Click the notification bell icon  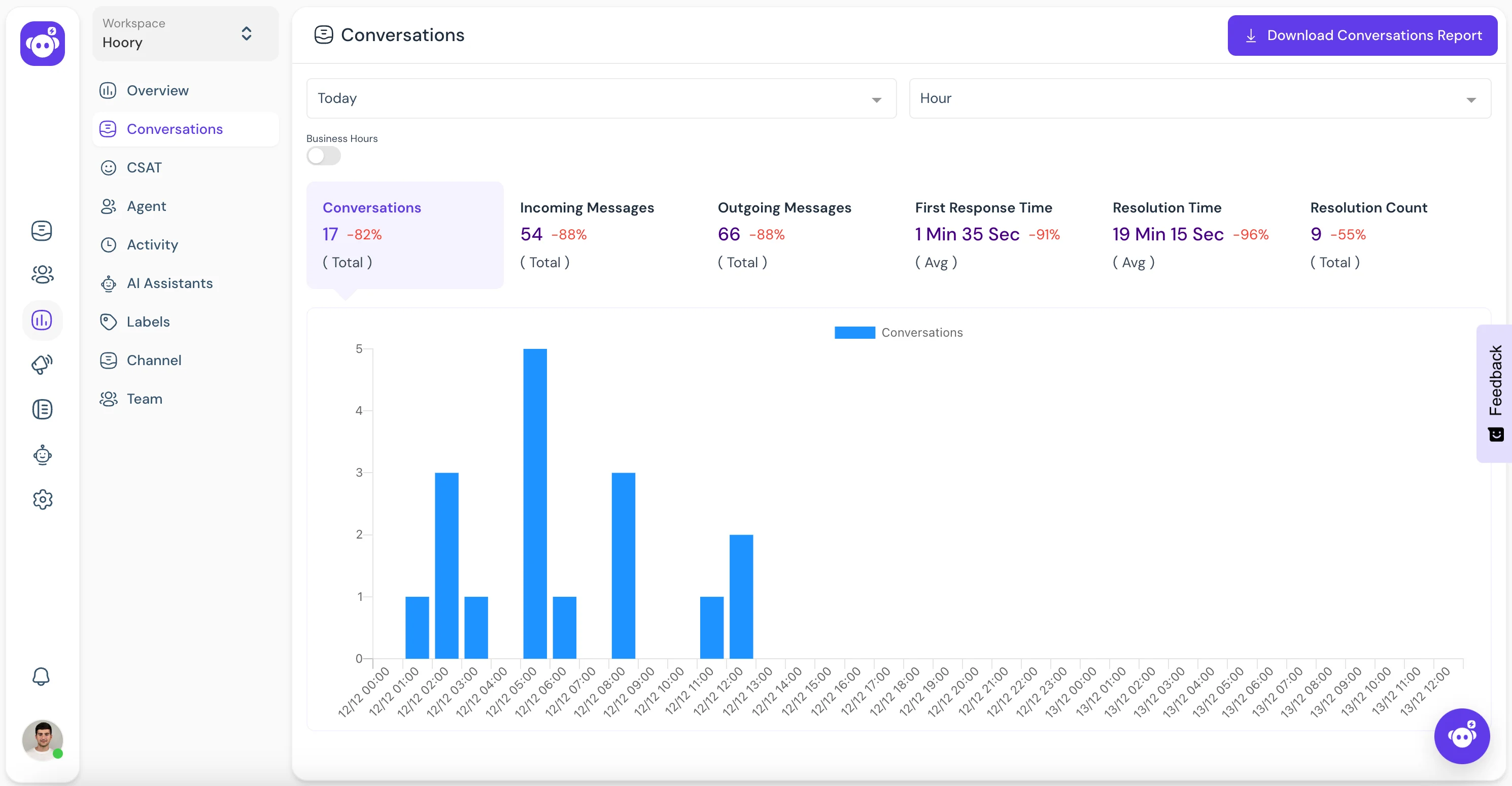point(43,676)
